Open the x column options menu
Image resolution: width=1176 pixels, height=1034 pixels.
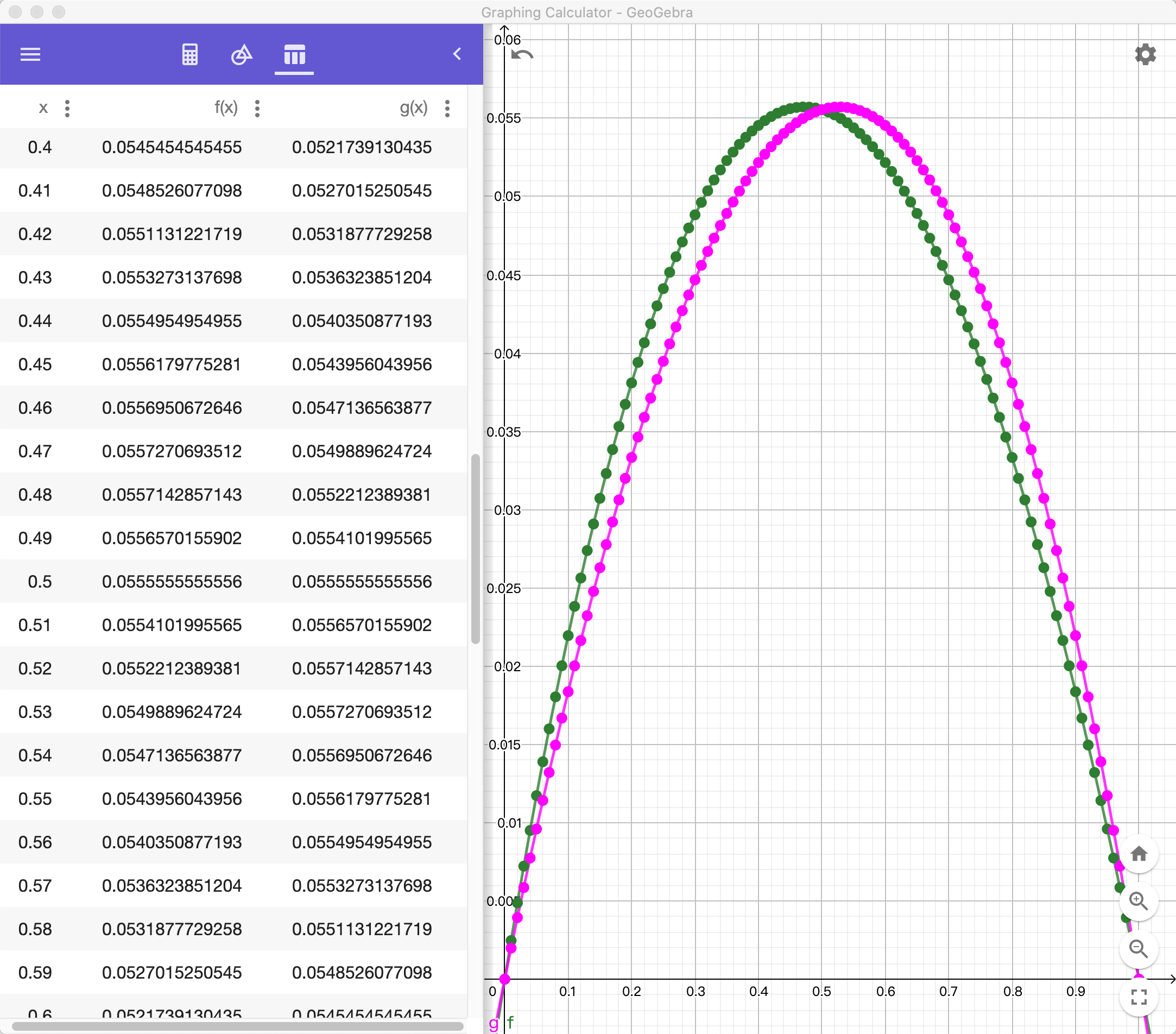tap(67, 108)
